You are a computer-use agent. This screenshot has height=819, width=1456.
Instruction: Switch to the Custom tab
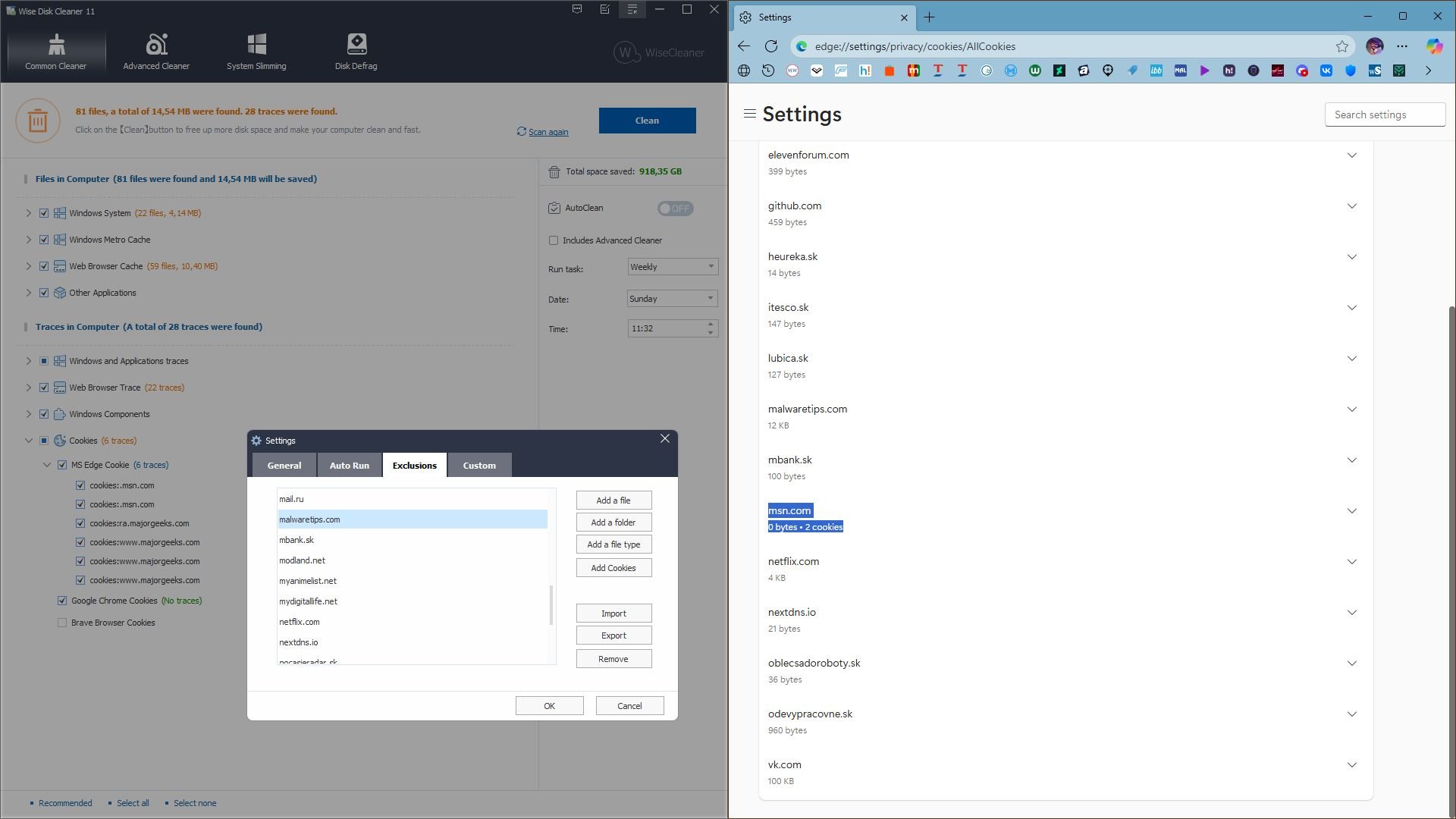coord(479,466)
